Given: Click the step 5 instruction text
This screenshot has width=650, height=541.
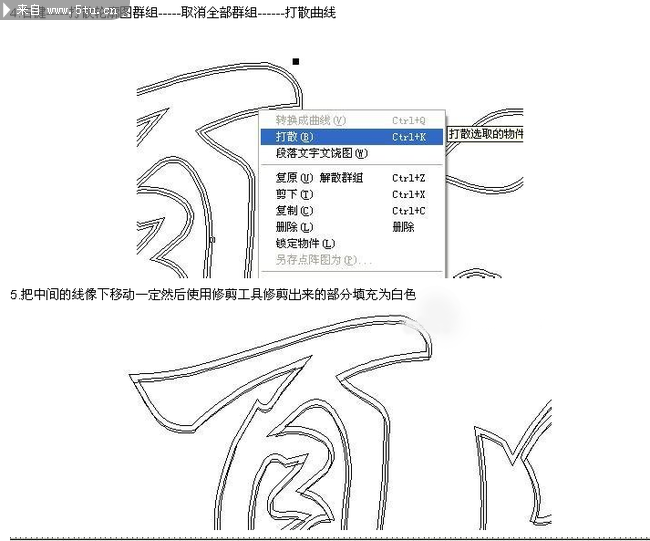Looking at the screenshot, I should point(213,294).
